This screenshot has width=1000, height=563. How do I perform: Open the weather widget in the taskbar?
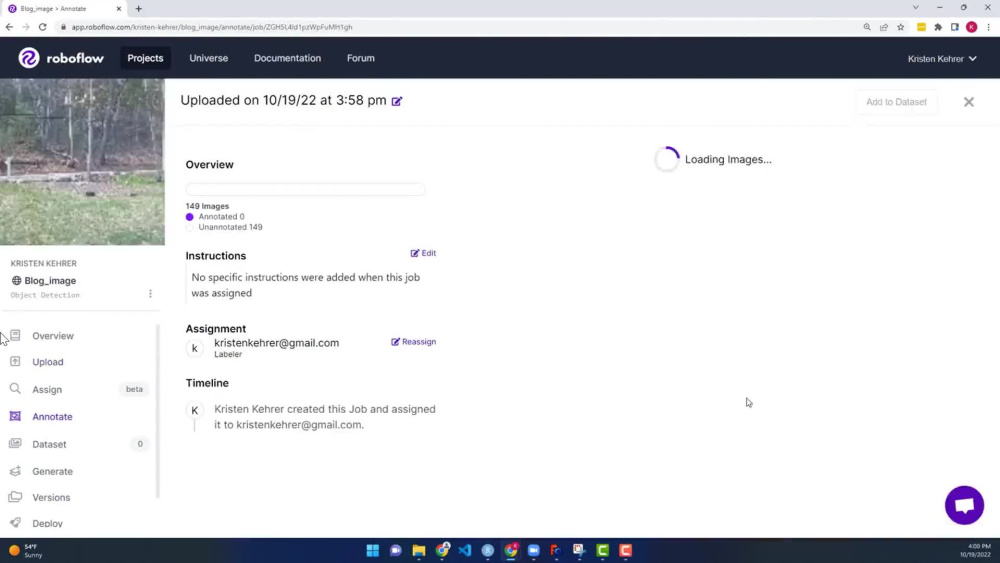tap(26, 551)
